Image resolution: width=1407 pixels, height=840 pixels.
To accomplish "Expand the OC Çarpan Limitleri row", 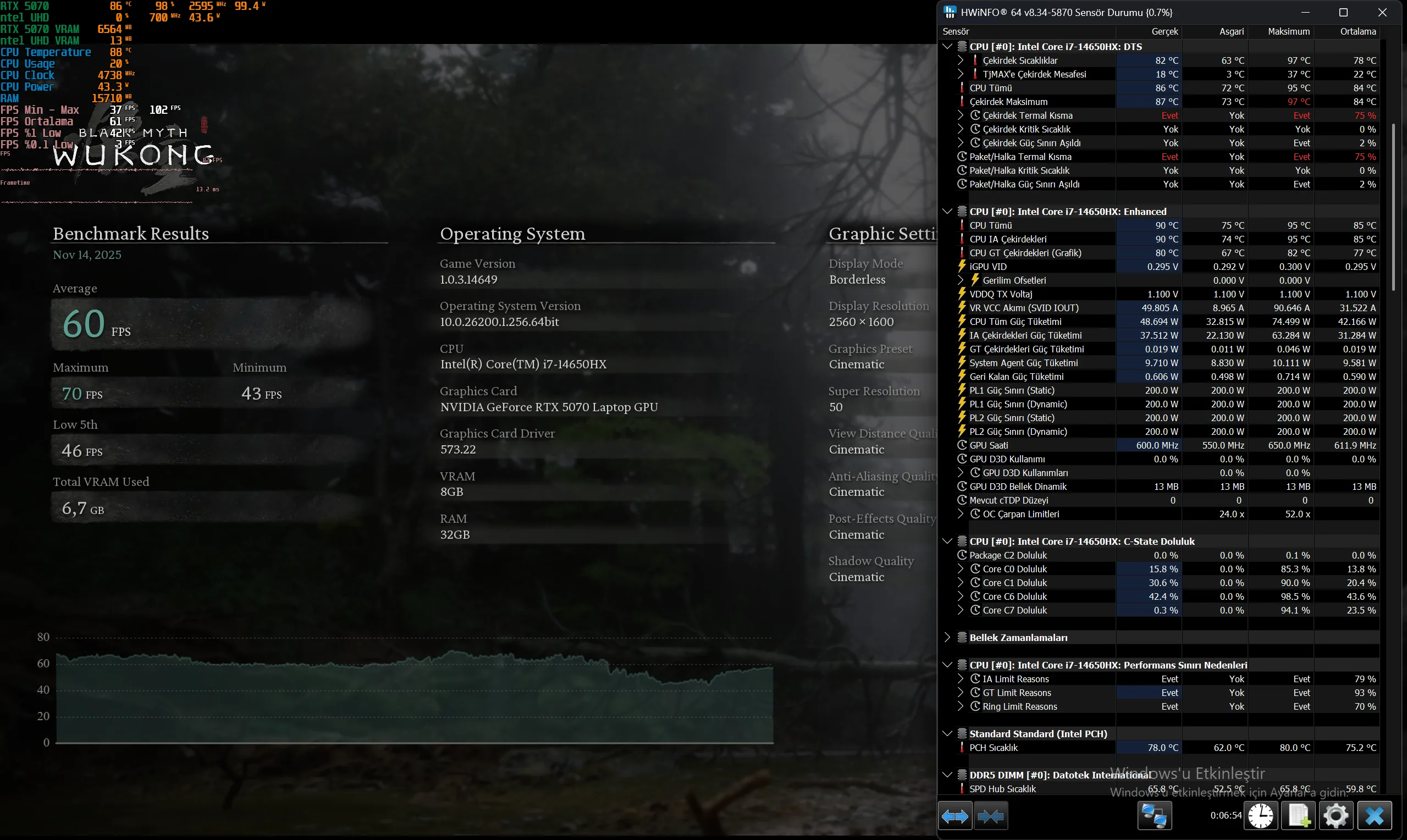I will point(961,514).
